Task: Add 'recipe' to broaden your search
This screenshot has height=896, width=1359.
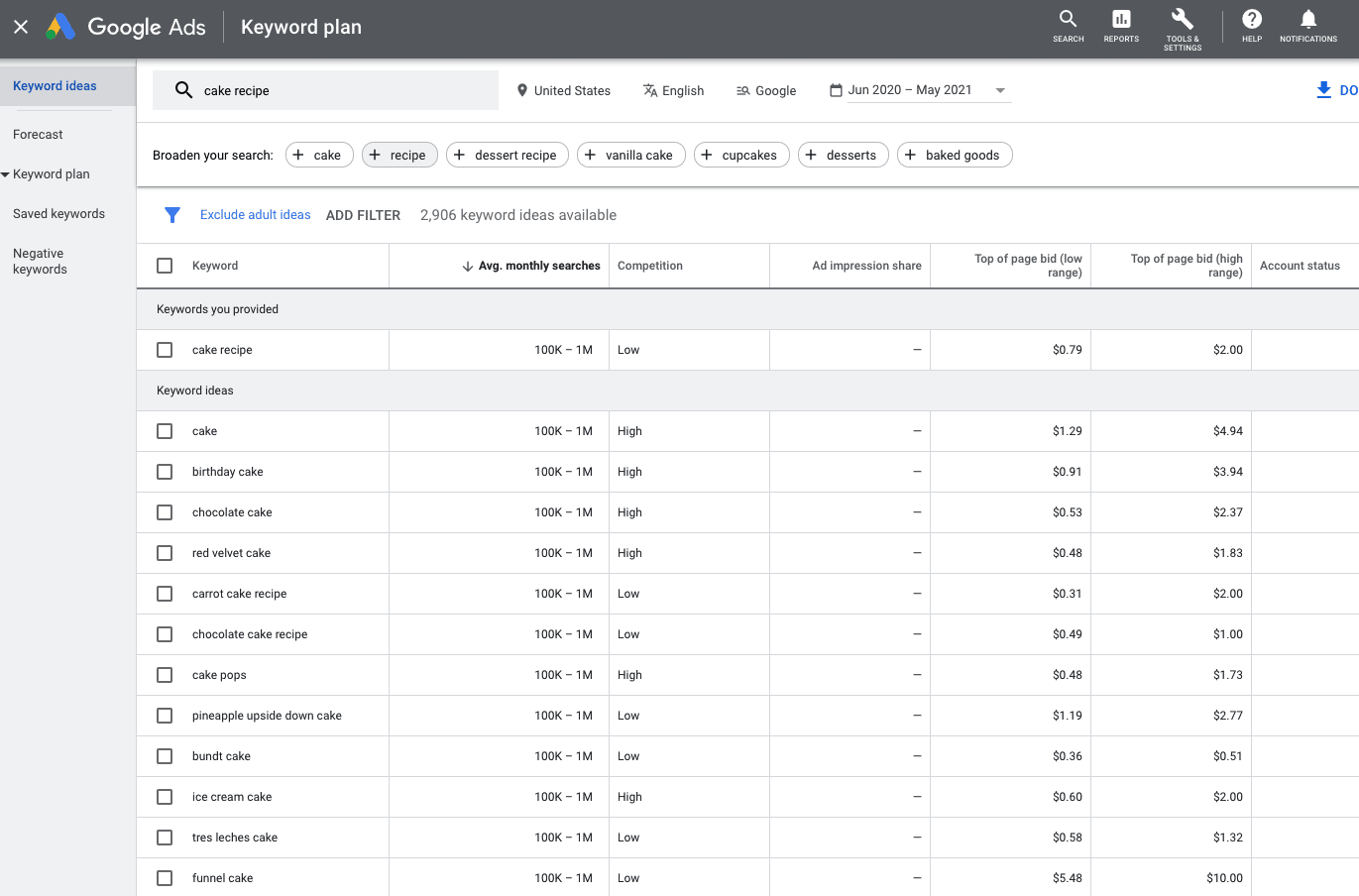Action: (x=399, y=155)
